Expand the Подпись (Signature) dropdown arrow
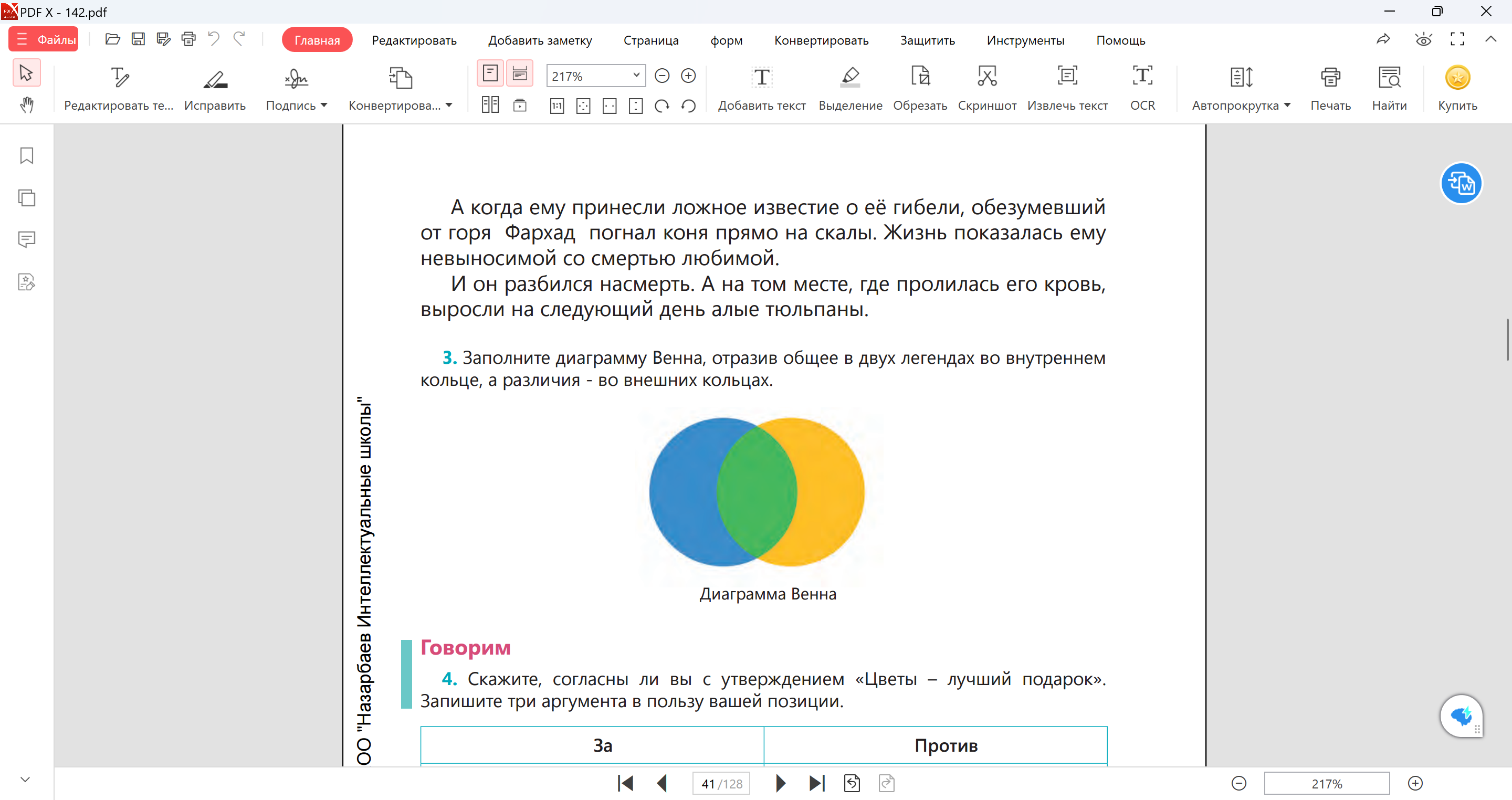Image resolution: width=1512 pixels, height=800 pixels. 324,106
